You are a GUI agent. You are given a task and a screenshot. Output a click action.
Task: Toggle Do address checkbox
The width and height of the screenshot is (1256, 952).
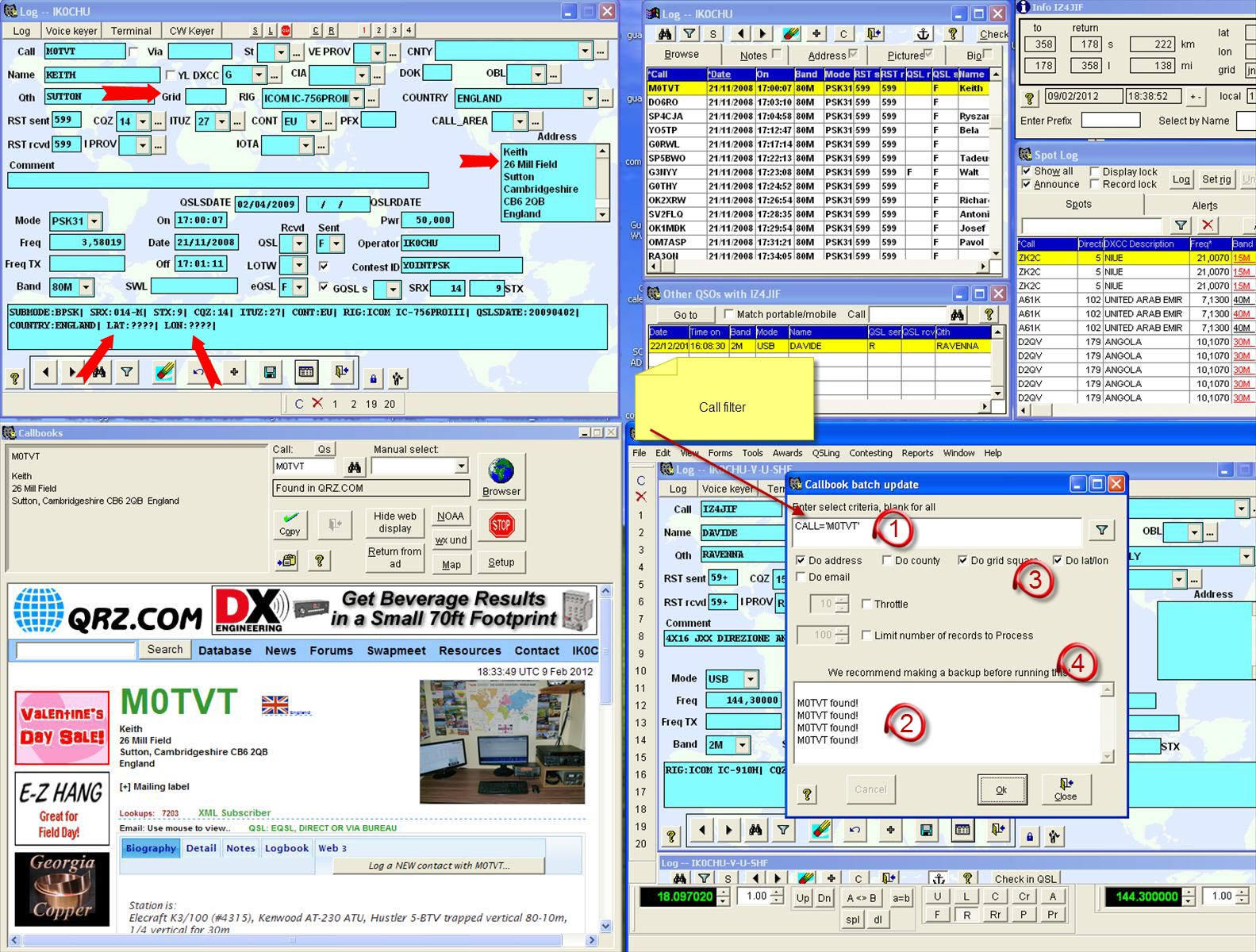pos(801,560)
